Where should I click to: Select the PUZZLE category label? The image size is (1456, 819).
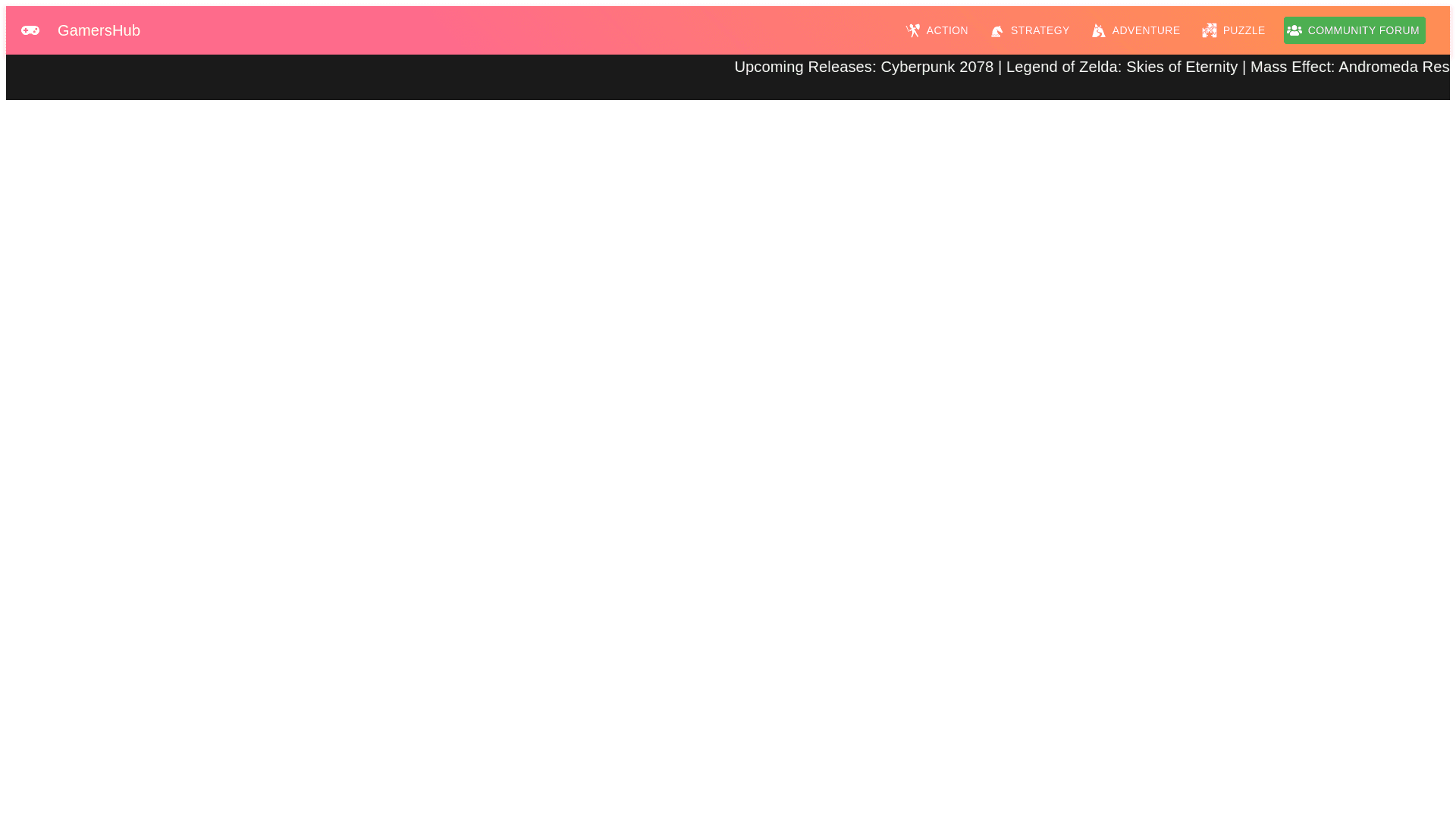pos(1244,30)
